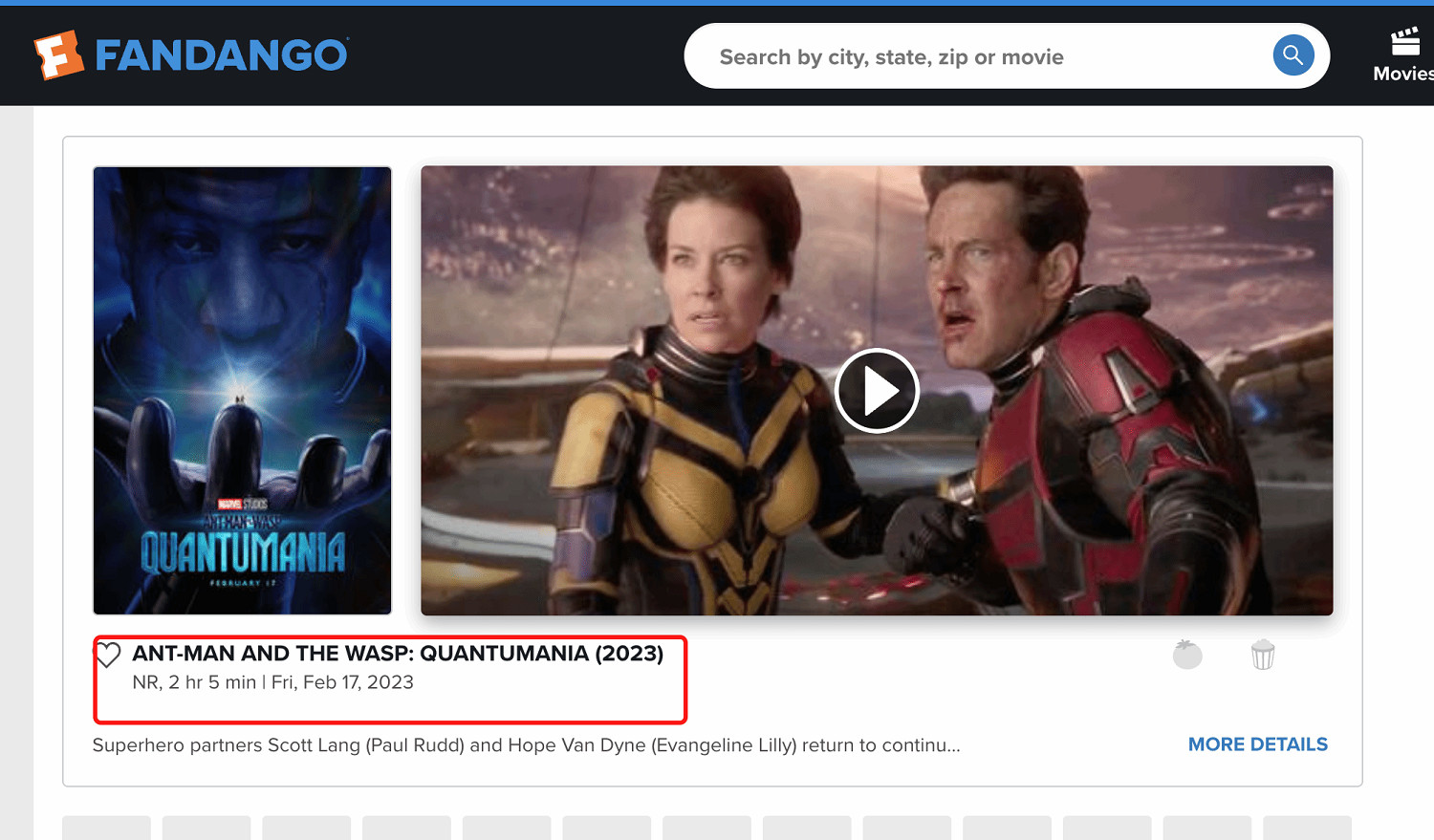This screenshot has width=1434, height=840.
Task: Play the Quantumania trailer
Action: tap(877, 391)
